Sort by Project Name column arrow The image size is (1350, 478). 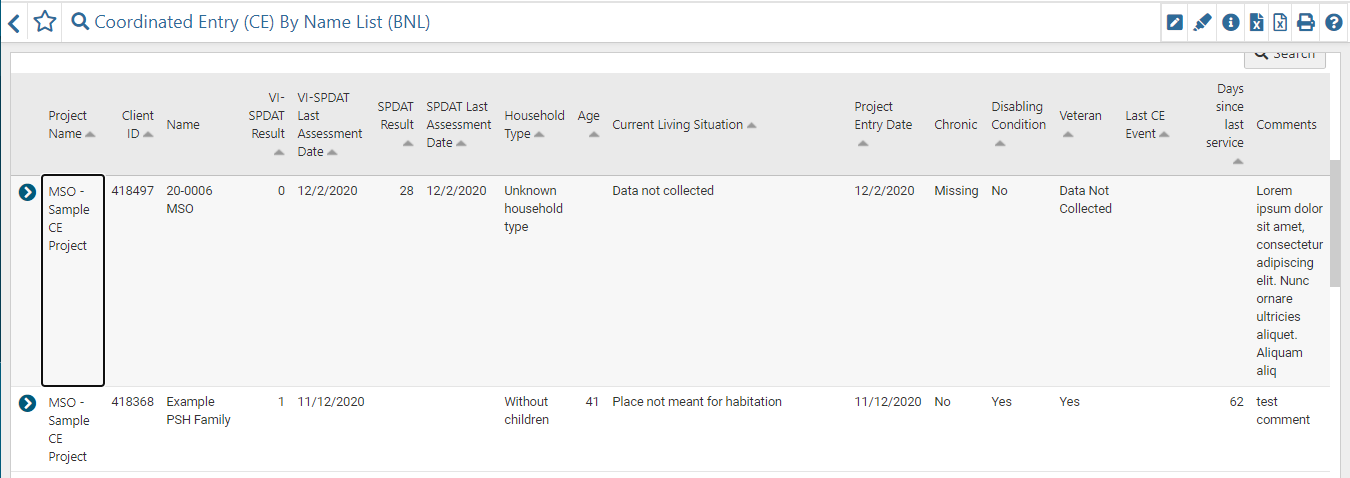coord(90,134)
